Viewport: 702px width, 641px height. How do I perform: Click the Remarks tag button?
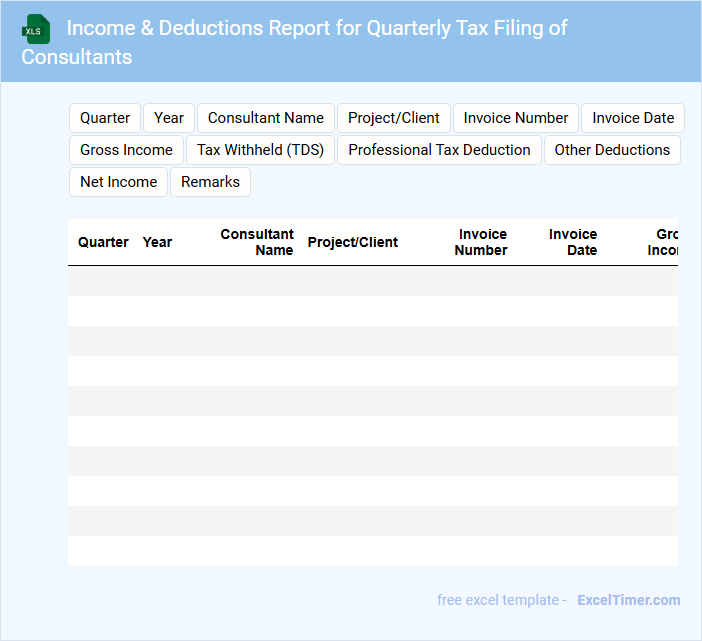coord(210,182)
